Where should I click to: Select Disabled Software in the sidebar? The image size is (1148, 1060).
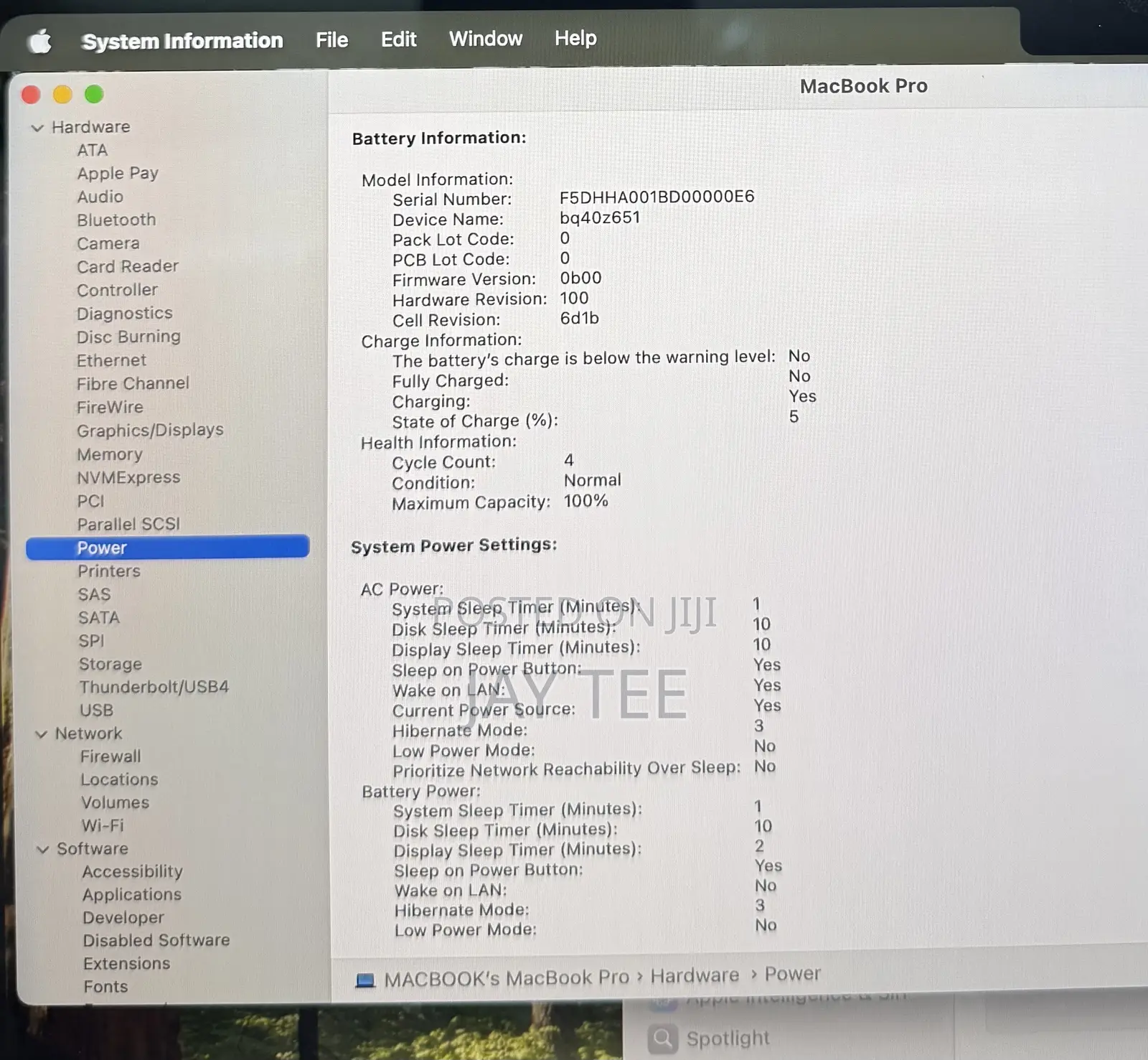(156, 941)
